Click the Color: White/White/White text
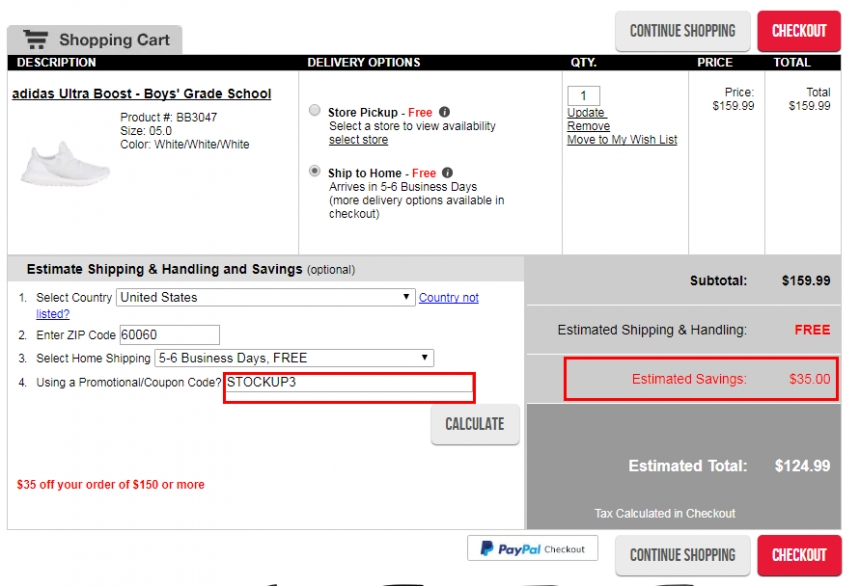This screenshot has height=586, width=860. (x=185, y=144)
